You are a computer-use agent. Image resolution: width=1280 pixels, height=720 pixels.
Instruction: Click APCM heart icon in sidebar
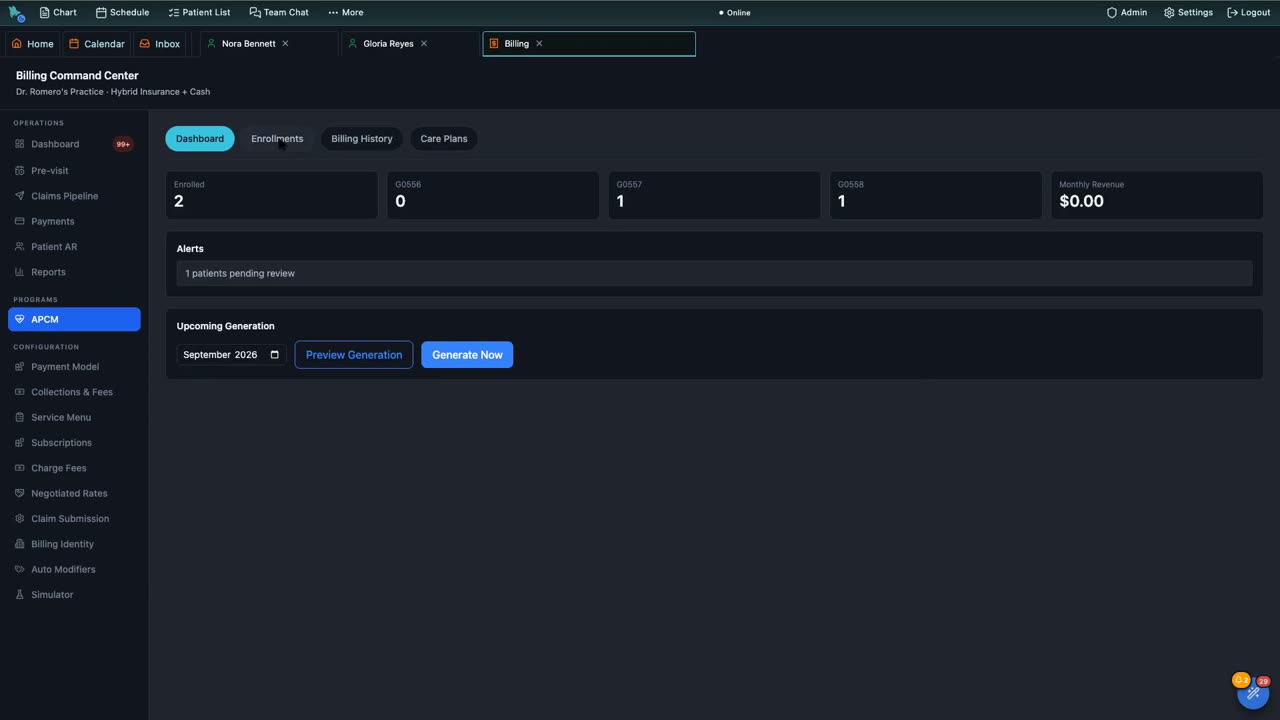pos(20,319)
